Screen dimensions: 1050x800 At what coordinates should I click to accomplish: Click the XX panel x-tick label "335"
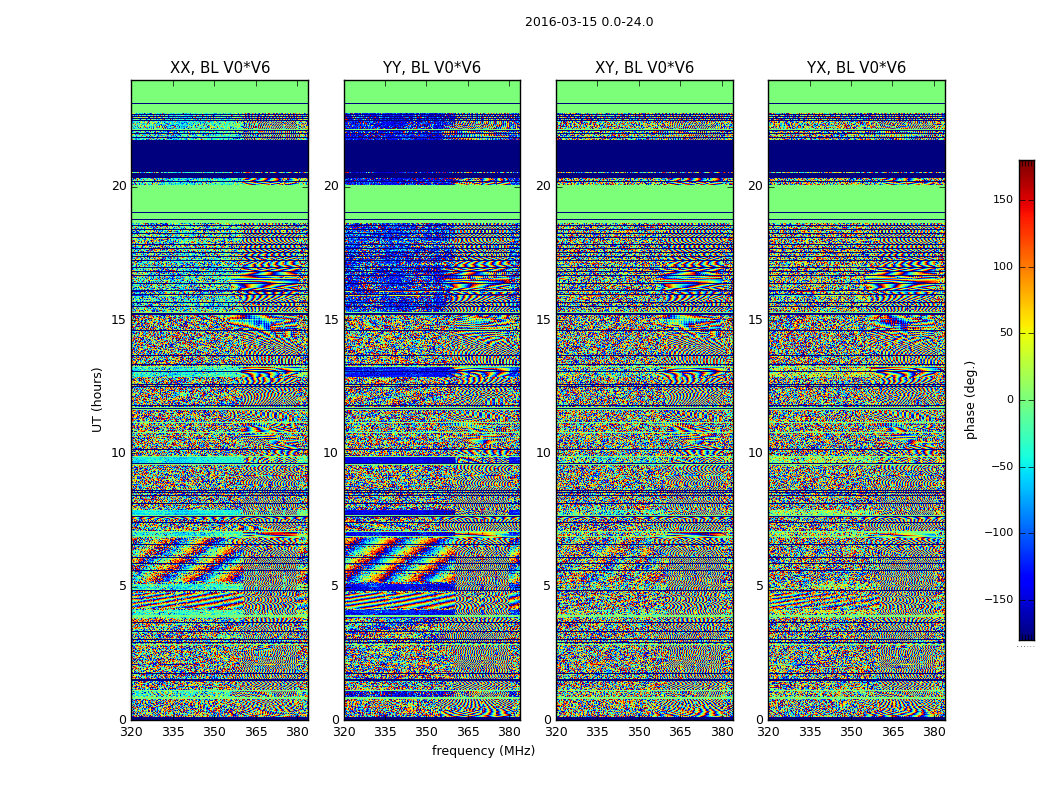(173, 732)
